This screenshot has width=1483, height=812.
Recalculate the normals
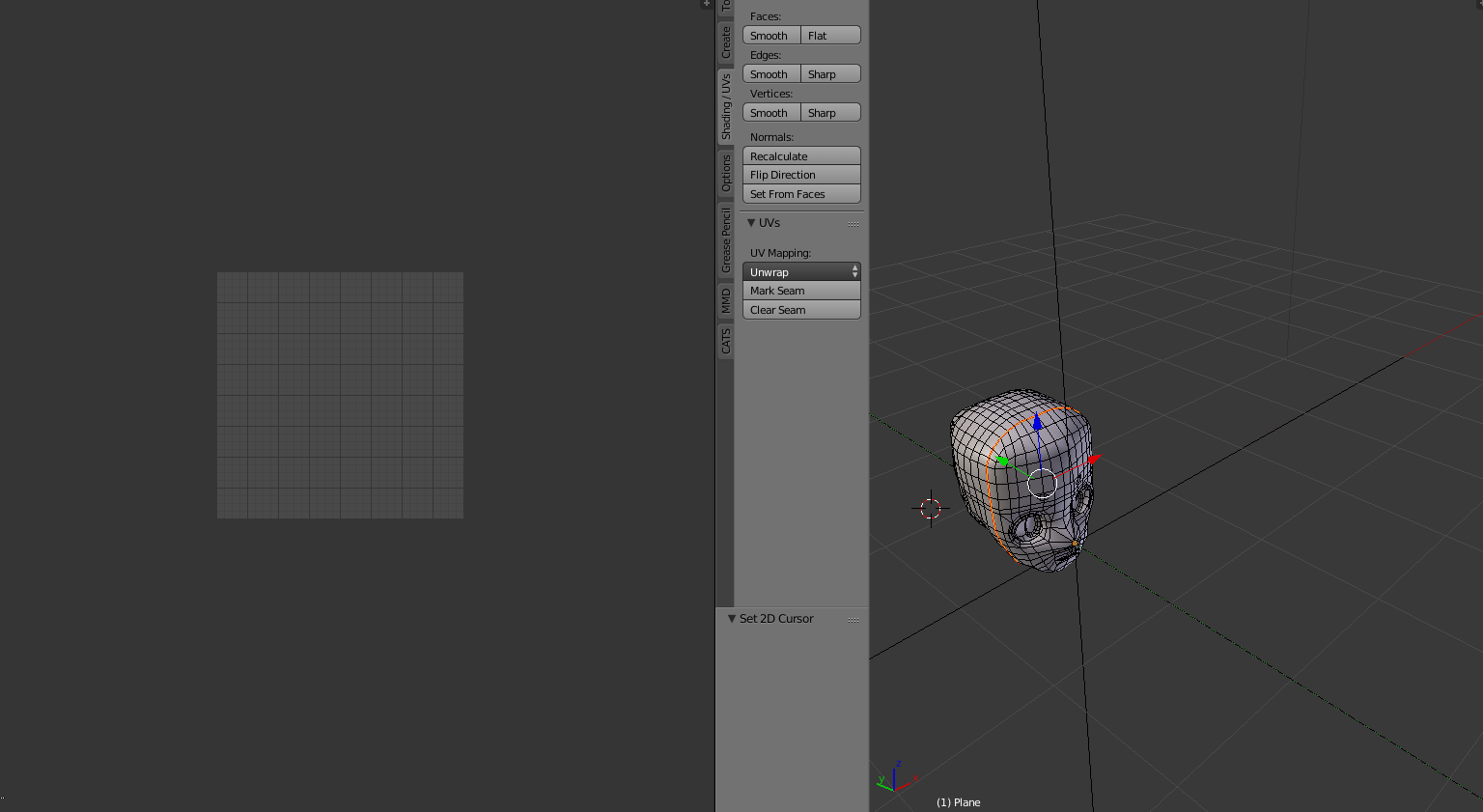801,156
